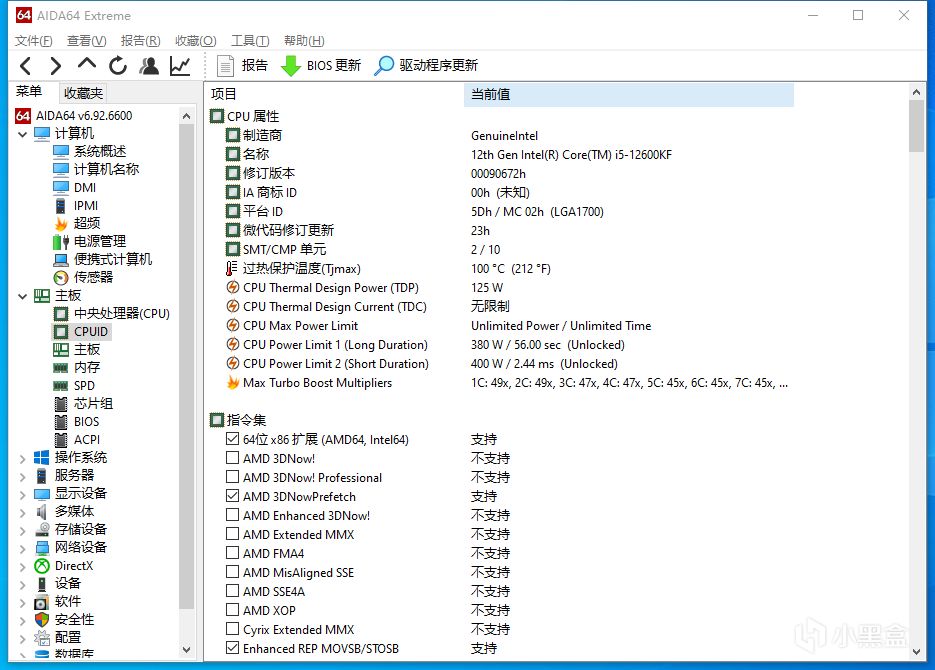935x670 pixels.
Task: Select 系统概述 in the tree
Action: [89, 151]
